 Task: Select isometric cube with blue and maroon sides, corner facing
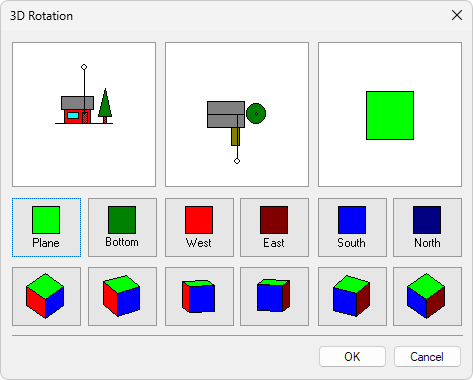coord(427,296)
